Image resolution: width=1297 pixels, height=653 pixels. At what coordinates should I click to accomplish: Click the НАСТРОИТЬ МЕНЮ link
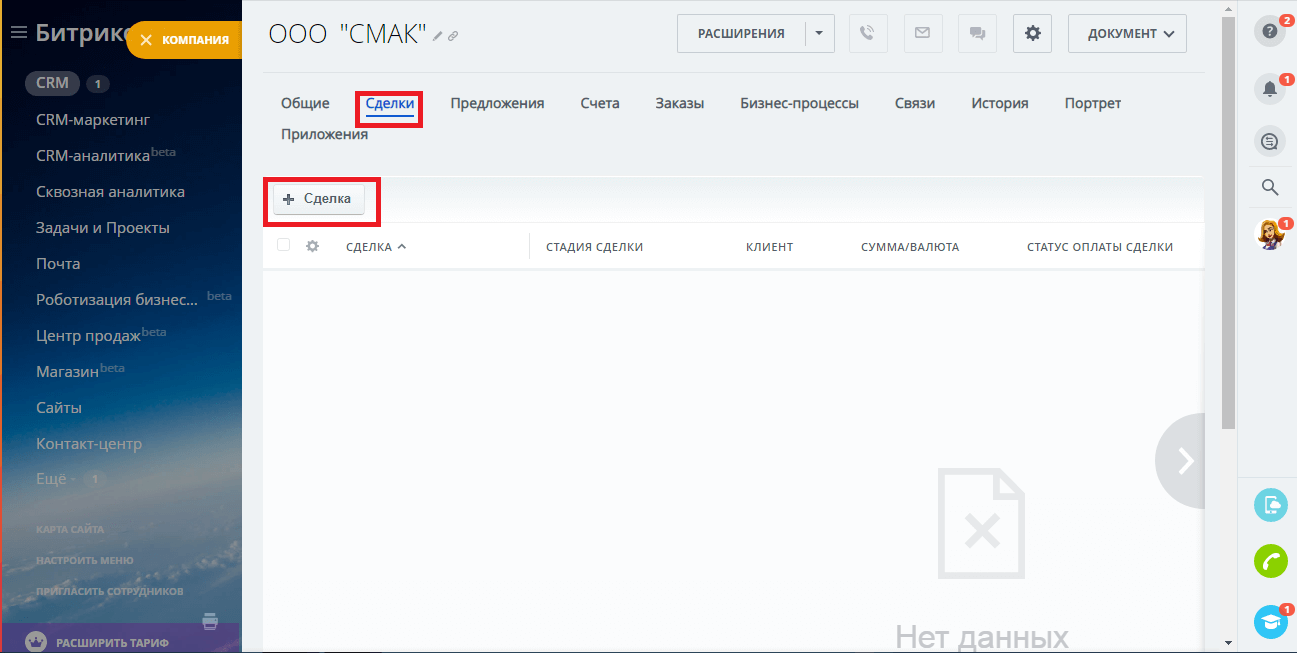85,560
